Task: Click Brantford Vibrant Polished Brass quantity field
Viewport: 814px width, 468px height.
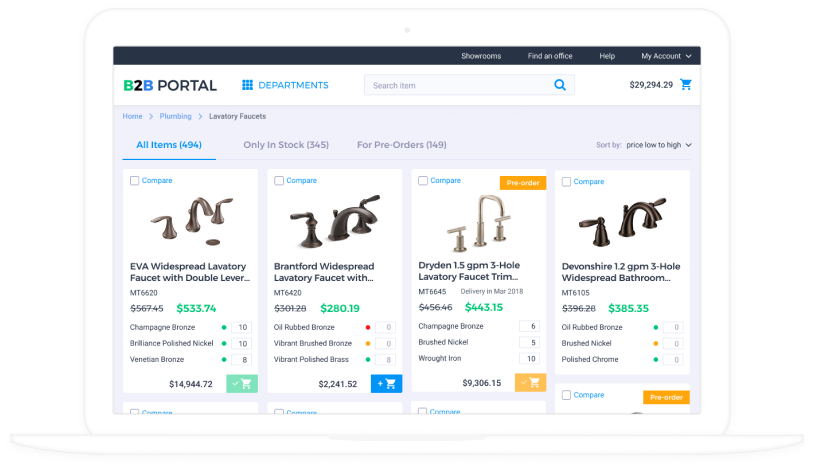Action: pos(386,360)
